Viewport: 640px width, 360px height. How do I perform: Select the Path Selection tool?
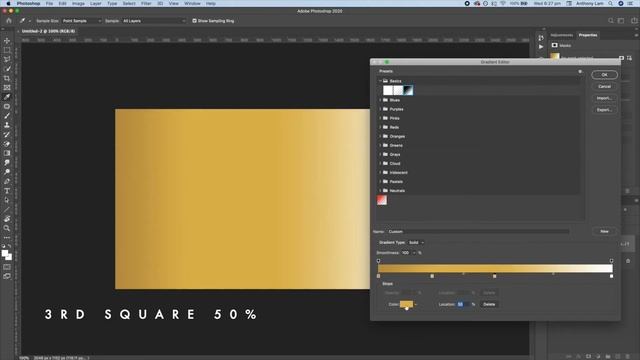point(7,200)
